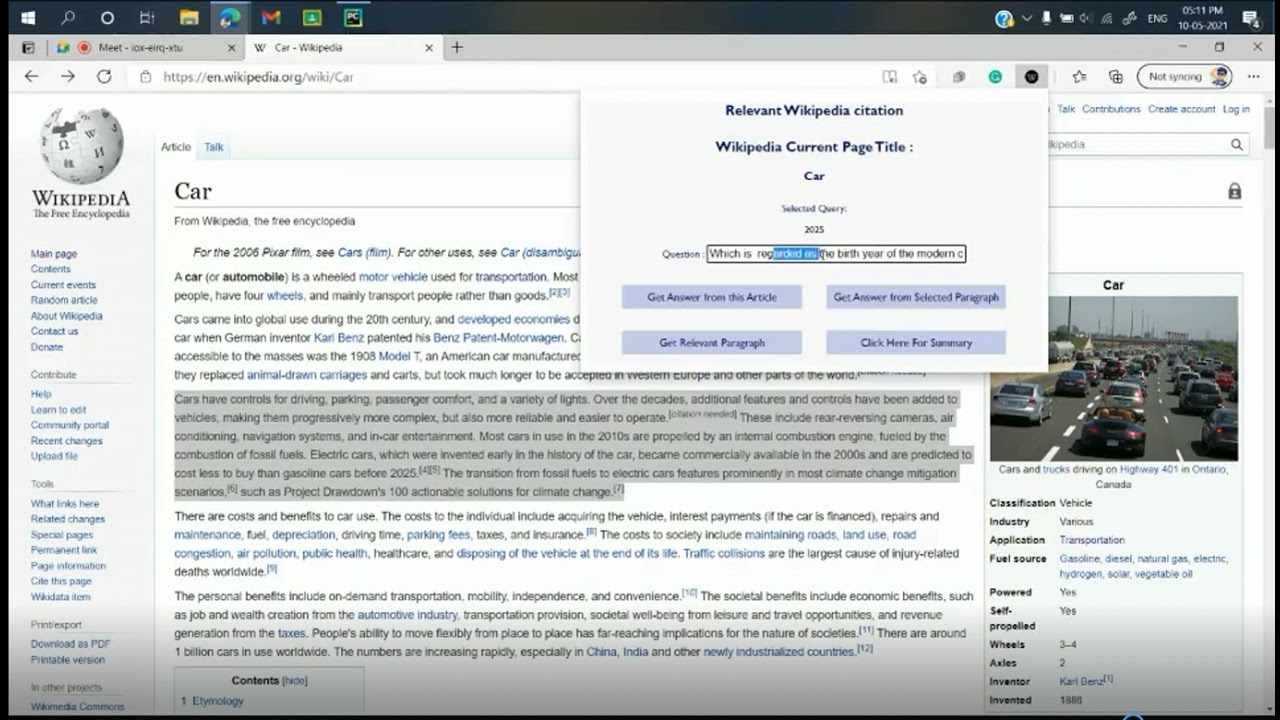Open a new browser tab

(457, 47)
